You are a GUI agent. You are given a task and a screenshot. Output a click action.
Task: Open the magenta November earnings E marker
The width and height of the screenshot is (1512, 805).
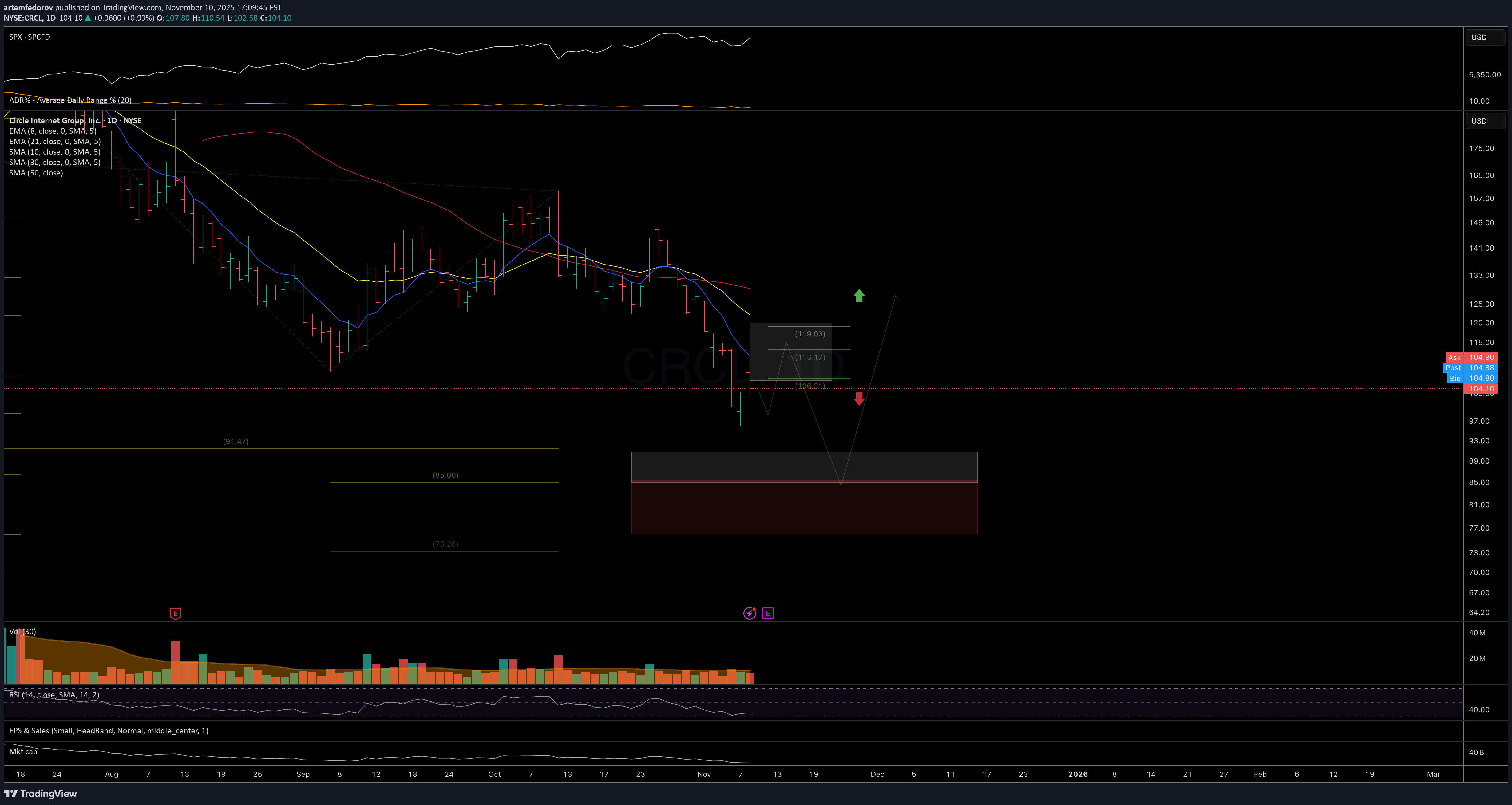pos(767,613)
